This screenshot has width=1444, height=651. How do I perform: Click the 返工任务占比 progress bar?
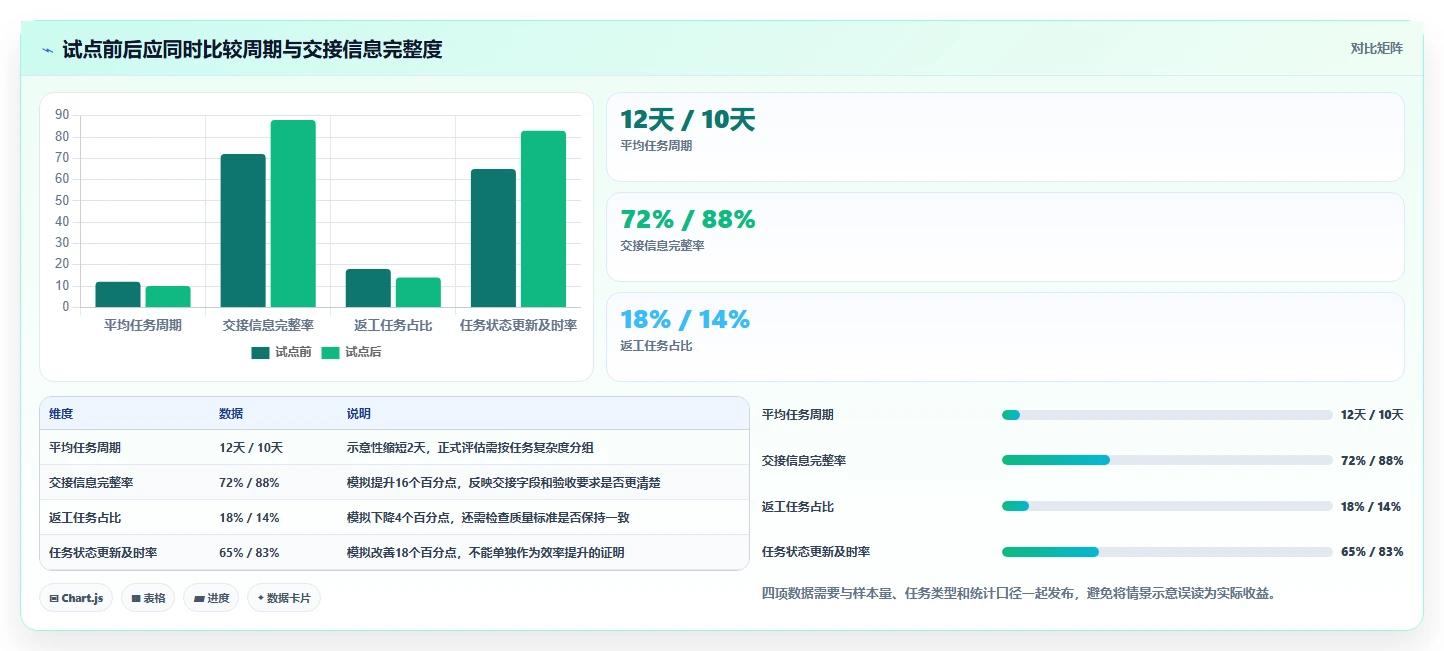click(1167, 506)
